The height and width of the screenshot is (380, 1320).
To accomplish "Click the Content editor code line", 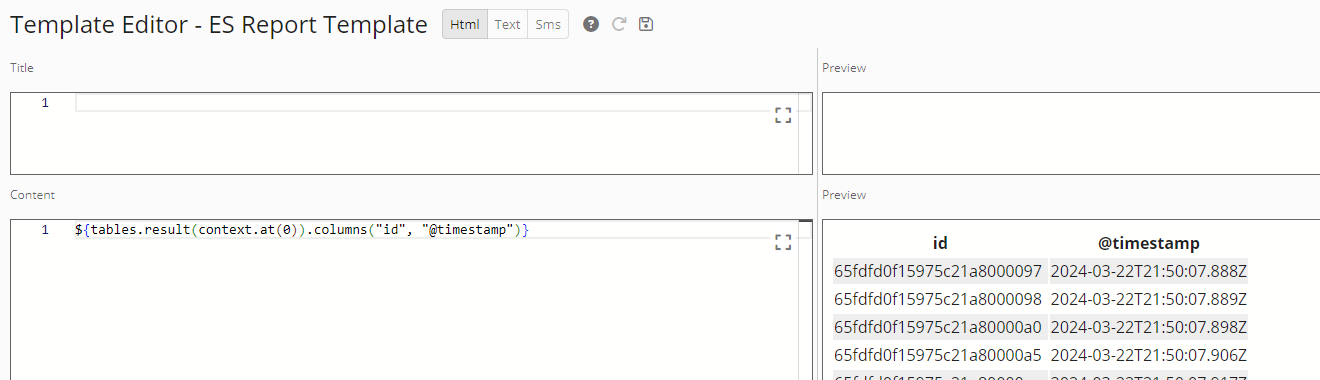I will [x=302, y=230].
